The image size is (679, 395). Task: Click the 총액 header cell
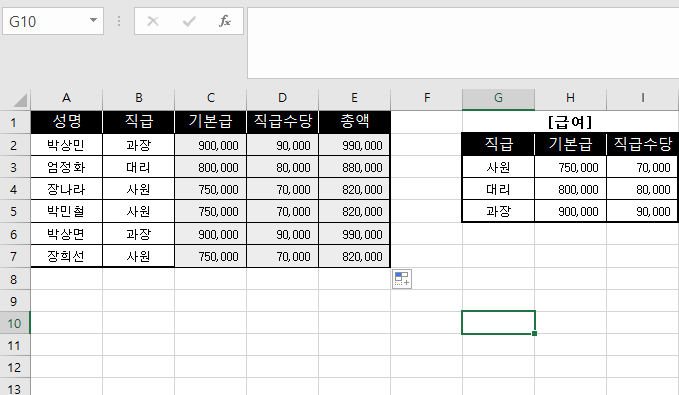click(354, 122)
